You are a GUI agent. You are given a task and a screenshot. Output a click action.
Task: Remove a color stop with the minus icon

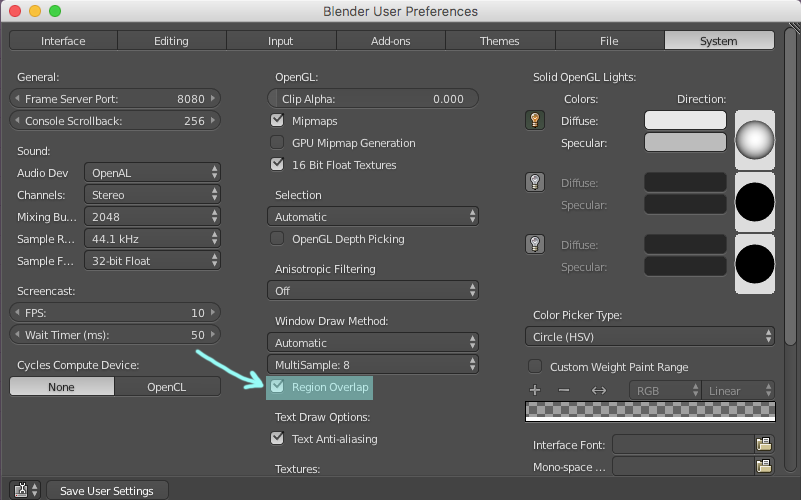click(564, 390)
